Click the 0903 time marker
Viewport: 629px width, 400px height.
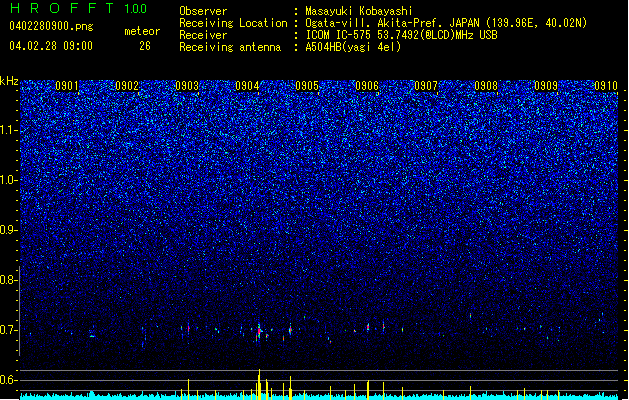pyautogui.click(x=187, y=86)
